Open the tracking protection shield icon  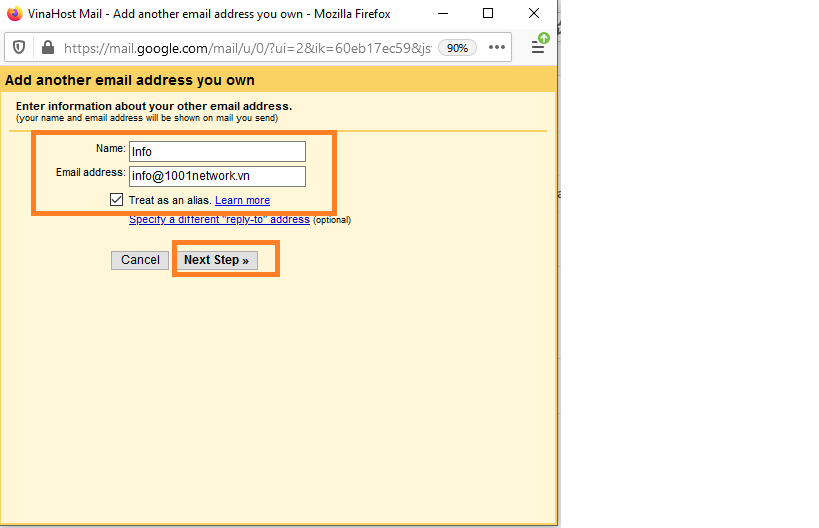click(x=19, y=48)
